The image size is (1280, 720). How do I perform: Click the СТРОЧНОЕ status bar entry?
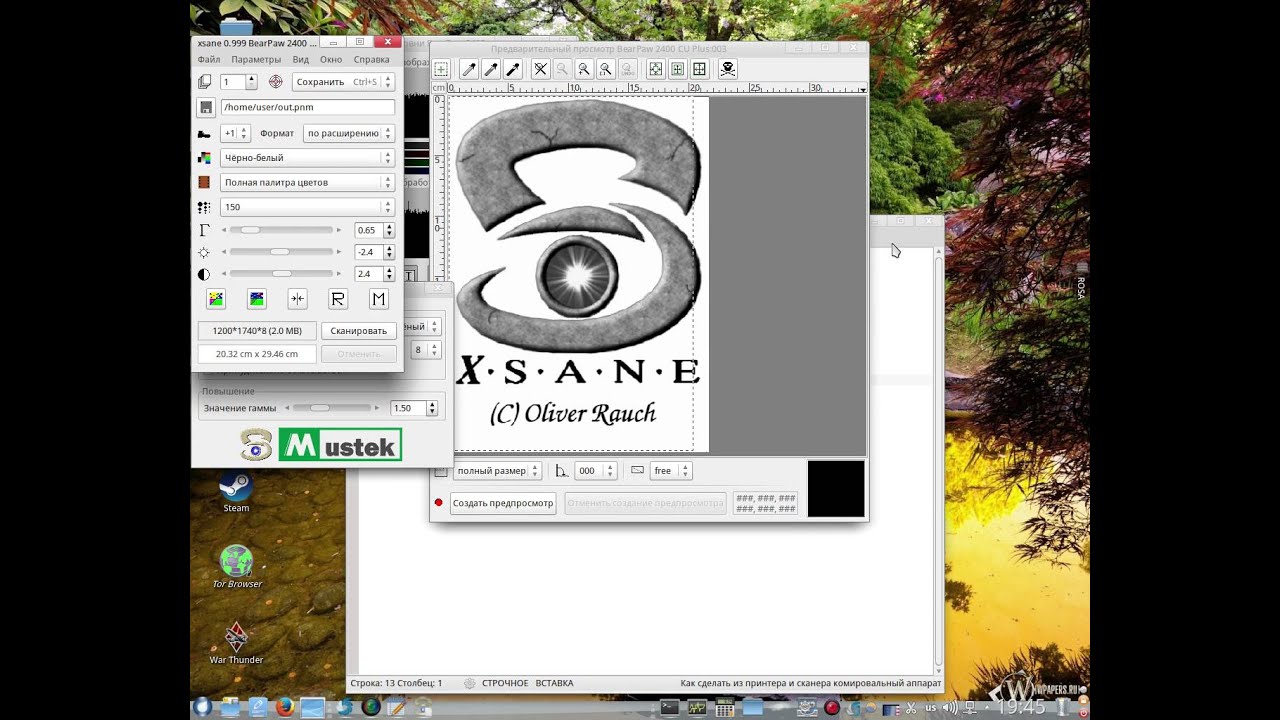coord(505,683)
